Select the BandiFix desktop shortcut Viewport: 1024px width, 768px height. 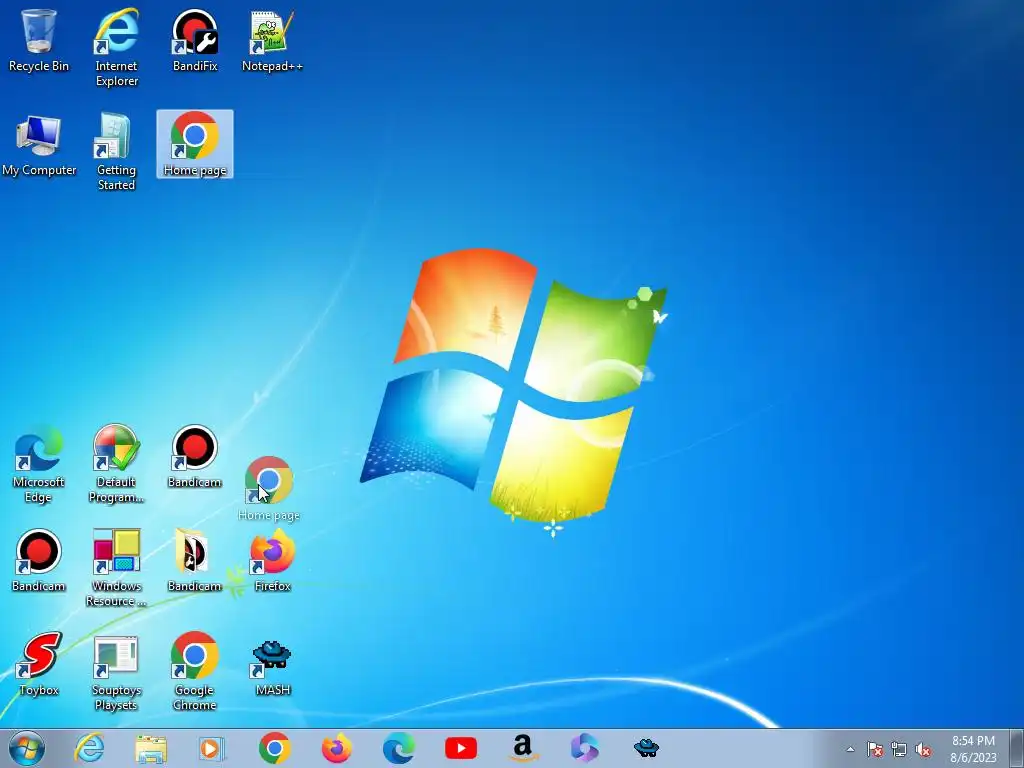click(195, 40)
